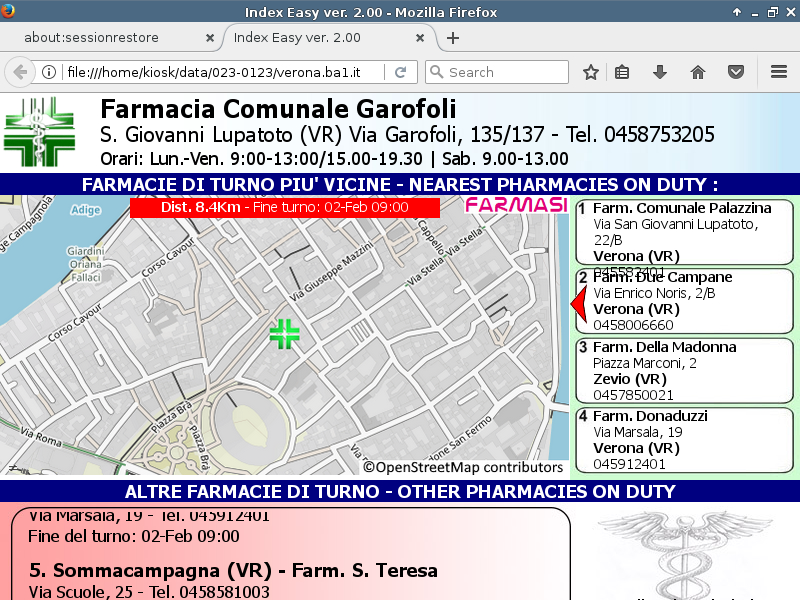Show site information icon in address bar
800x600 pixels.
pyautogui.click(x=49, y=72)
